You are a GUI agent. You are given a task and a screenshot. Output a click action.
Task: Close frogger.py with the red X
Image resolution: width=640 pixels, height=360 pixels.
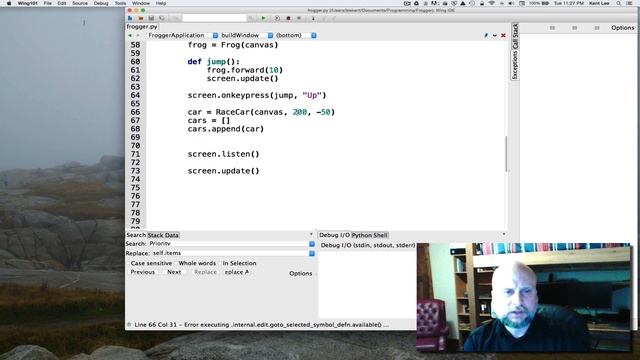tap(503, 36)
